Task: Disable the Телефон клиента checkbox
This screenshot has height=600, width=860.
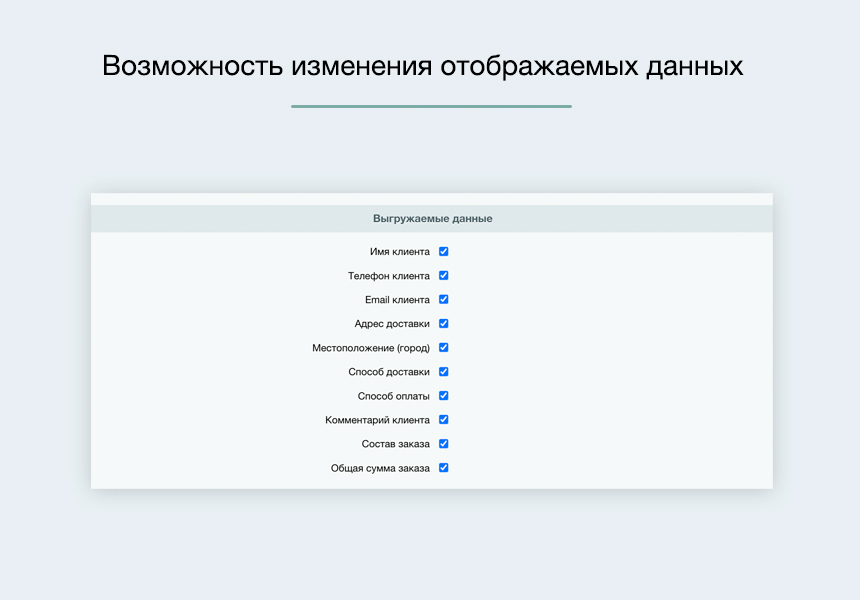Action: point(443,275)
